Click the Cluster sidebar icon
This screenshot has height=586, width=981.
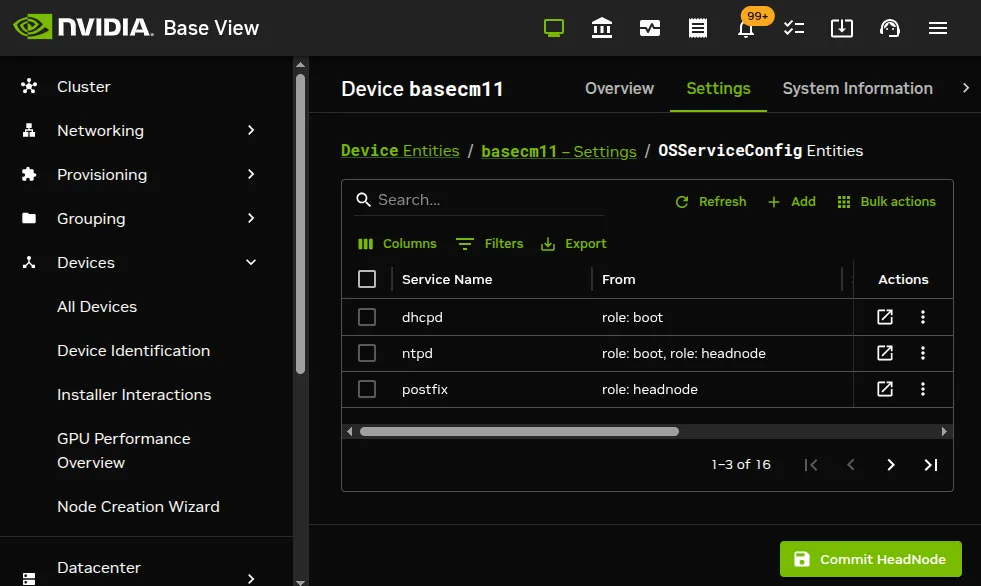point(29,86)
